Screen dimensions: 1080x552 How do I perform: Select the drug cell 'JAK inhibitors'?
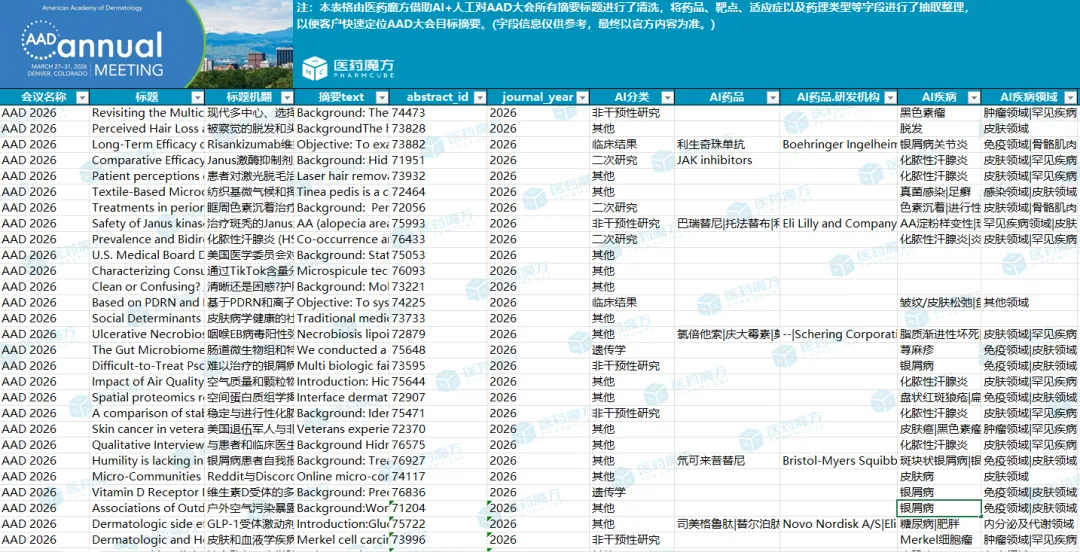click(727, 160)
